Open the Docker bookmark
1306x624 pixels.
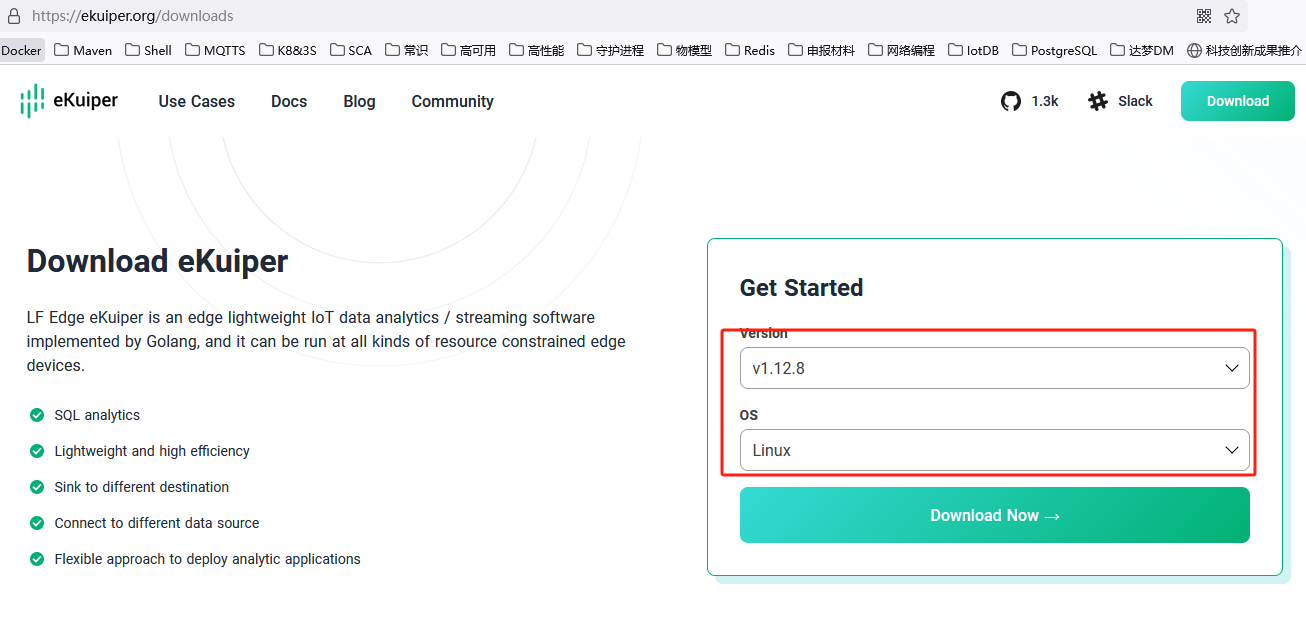[x=21, y=50]
